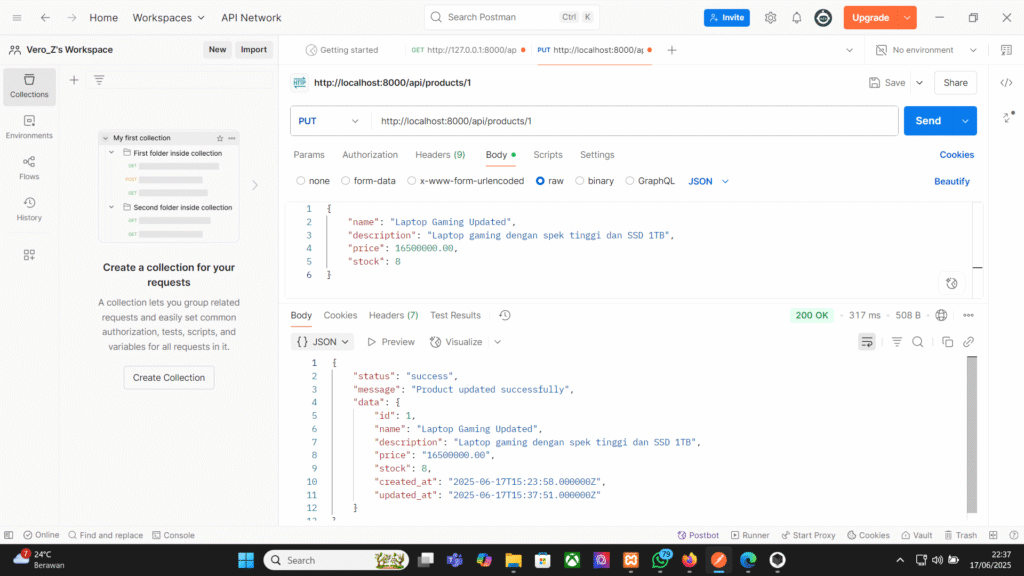This screenshot has height=576, width=1024.
Task: Open the Flows sidebar panel
Action: tap(29, 166)
